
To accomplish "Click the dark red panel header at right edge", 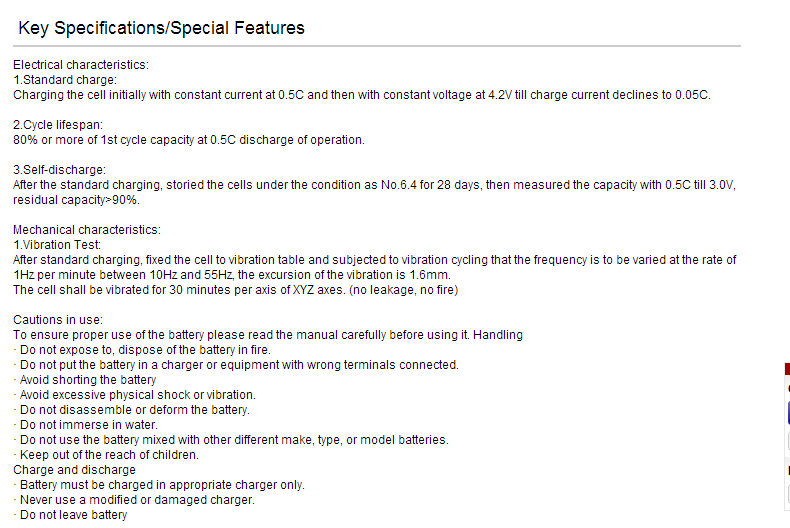I will pos(787,369).
